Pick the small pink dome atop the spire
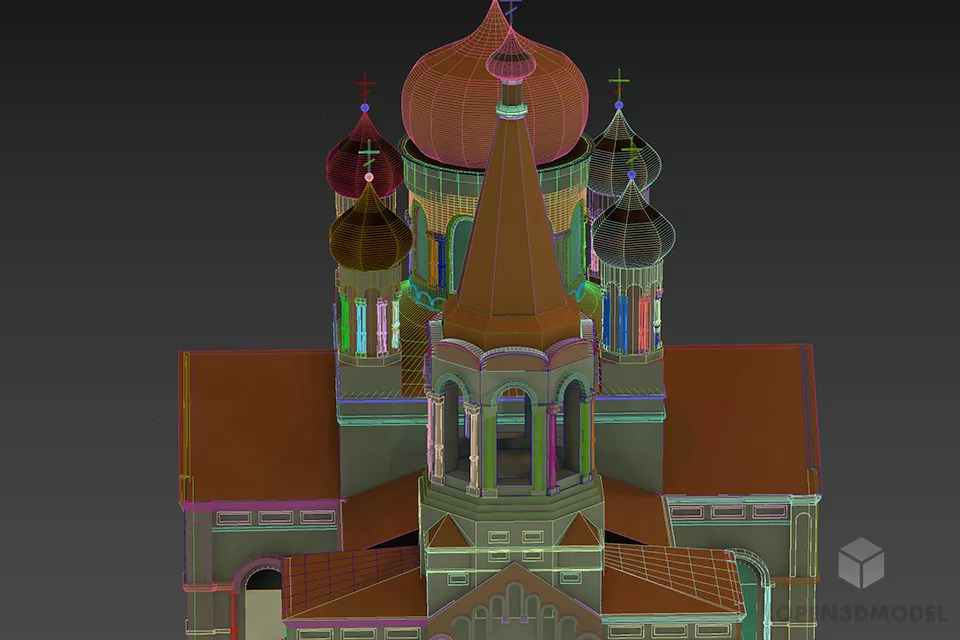This screenshot has height=640, width=960. point(511,58)
